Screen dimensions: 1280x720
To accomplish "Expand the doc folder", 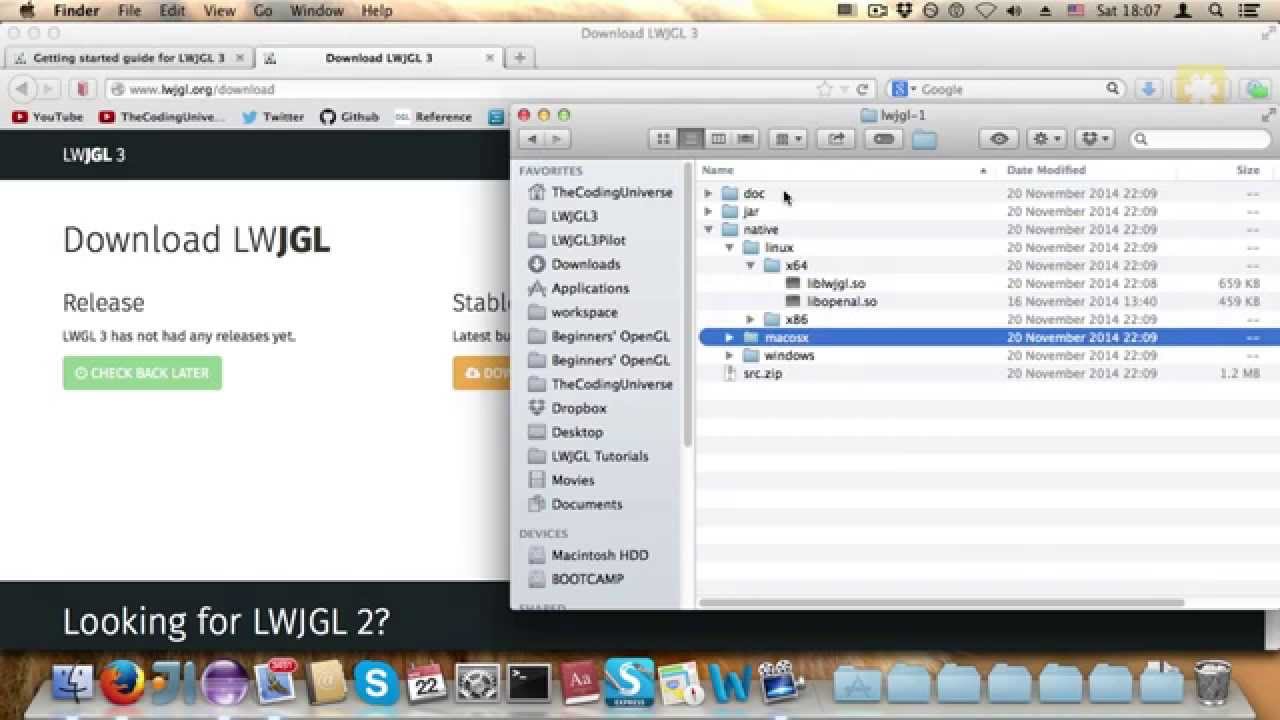I will (x=708, y=193).
